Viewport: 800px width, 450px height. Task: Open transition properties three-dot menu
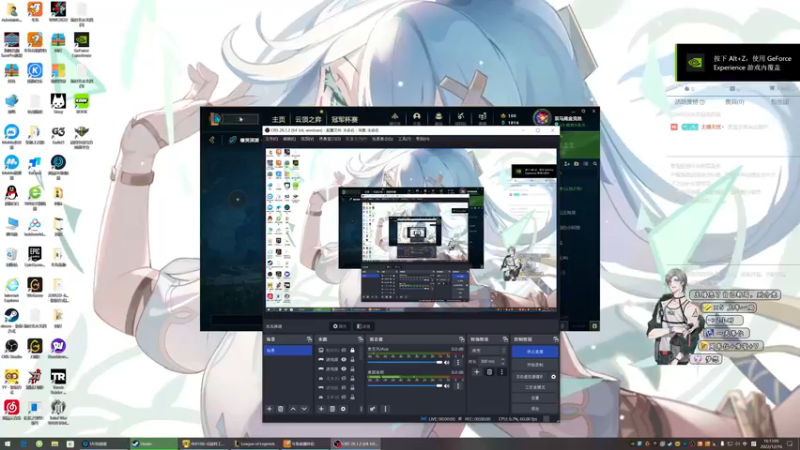point(502,372)
